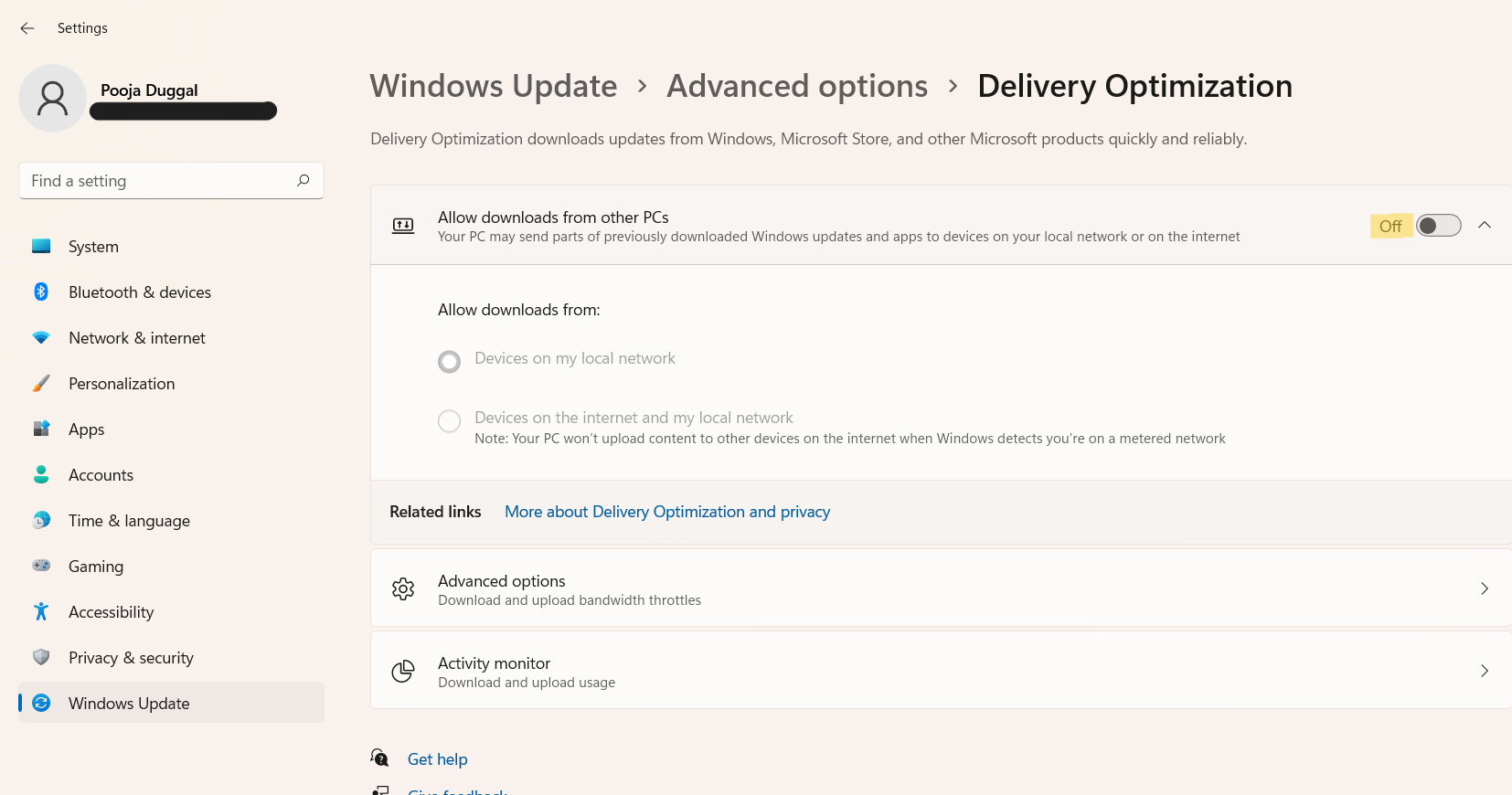1512x795 pixels.
Task: Open Bluetooth & devices settings
Action: [x=139, y=292]
